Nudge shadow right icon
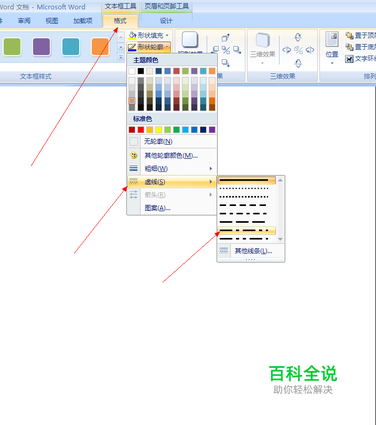Screen dimensions: 376x425 (237, 50)
